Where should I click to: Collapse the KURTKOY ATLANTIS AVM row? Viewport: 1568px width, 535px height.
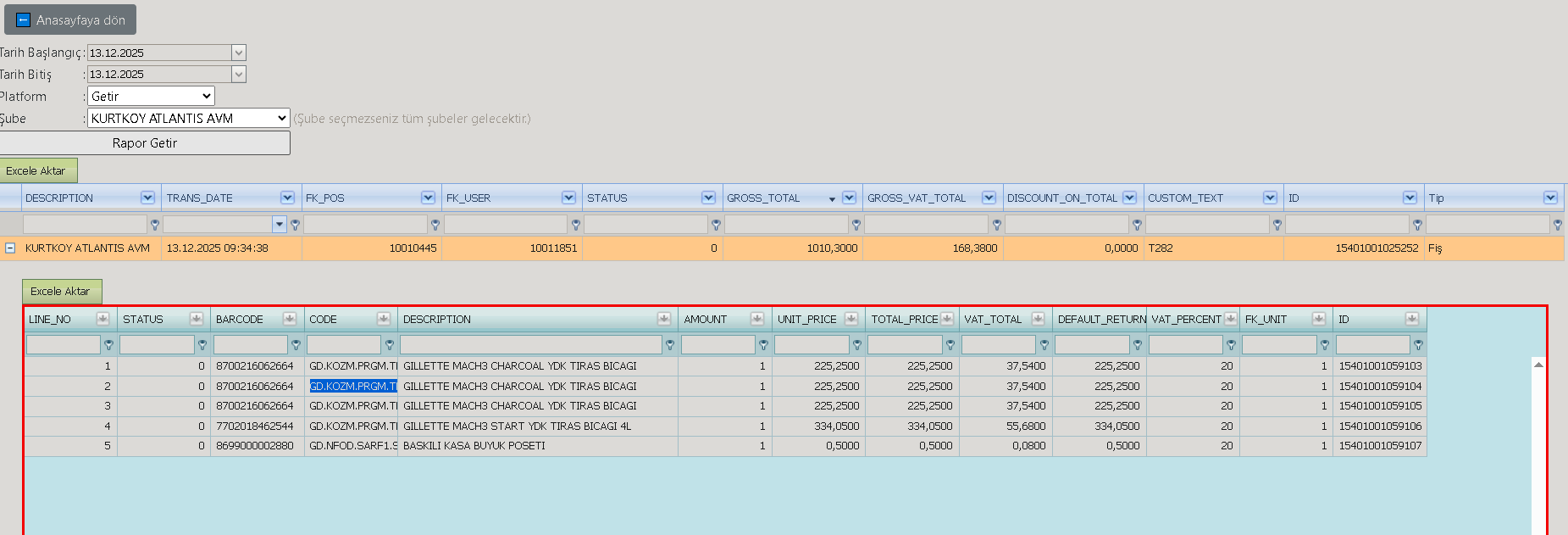[x=10, y=248]
